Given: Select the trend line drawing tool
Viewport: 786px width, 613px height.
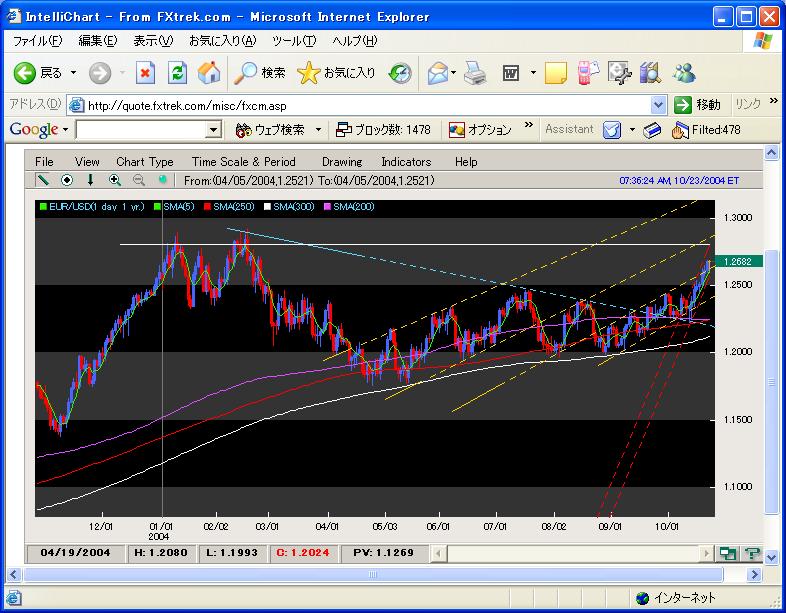Looking at the screenshot, I should (x=43, y=179).
